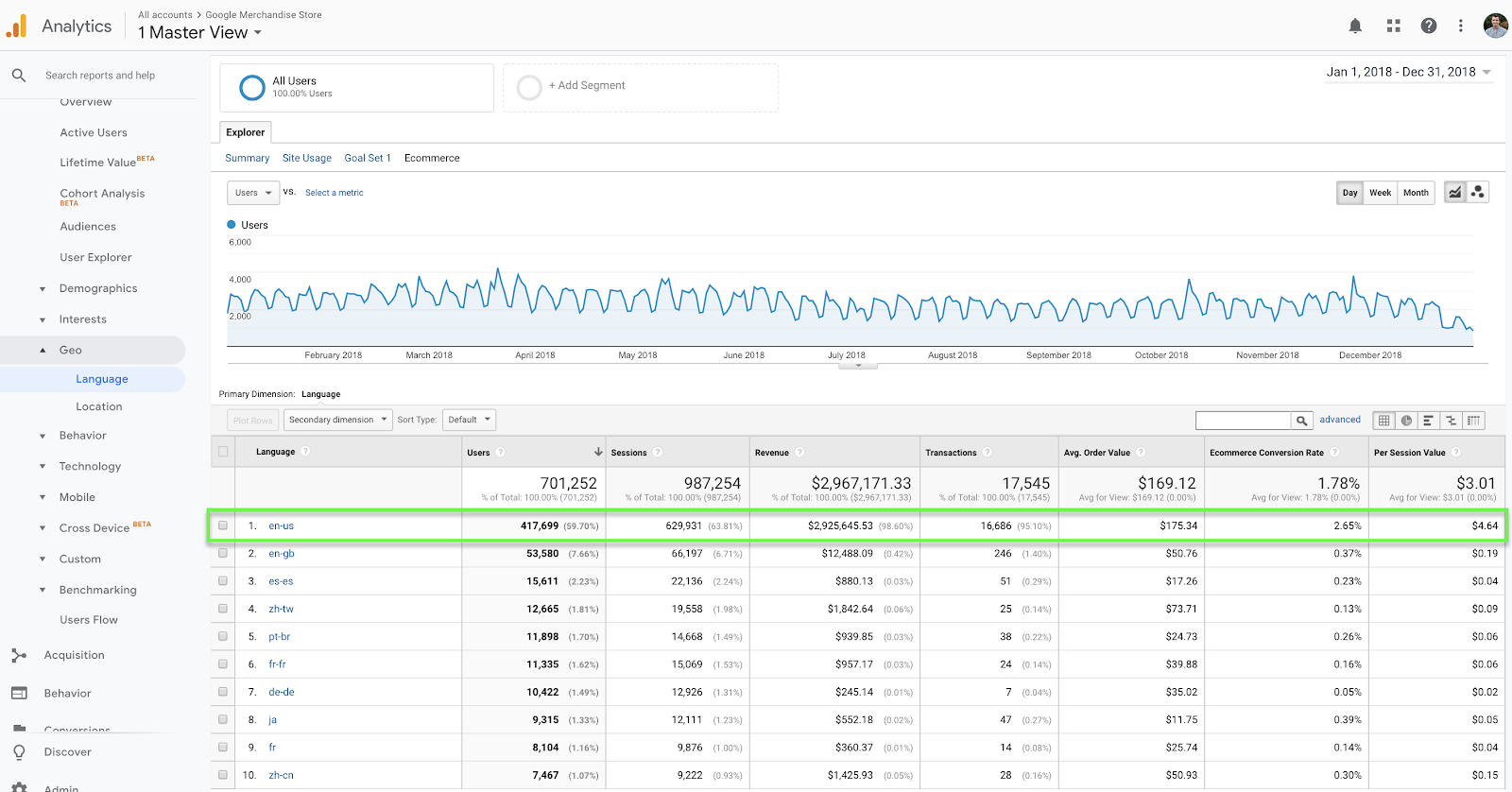The width and height of the screenshot is (1512, 792).
Task: Open the date range dropdown
Action: click(1409, 72)
